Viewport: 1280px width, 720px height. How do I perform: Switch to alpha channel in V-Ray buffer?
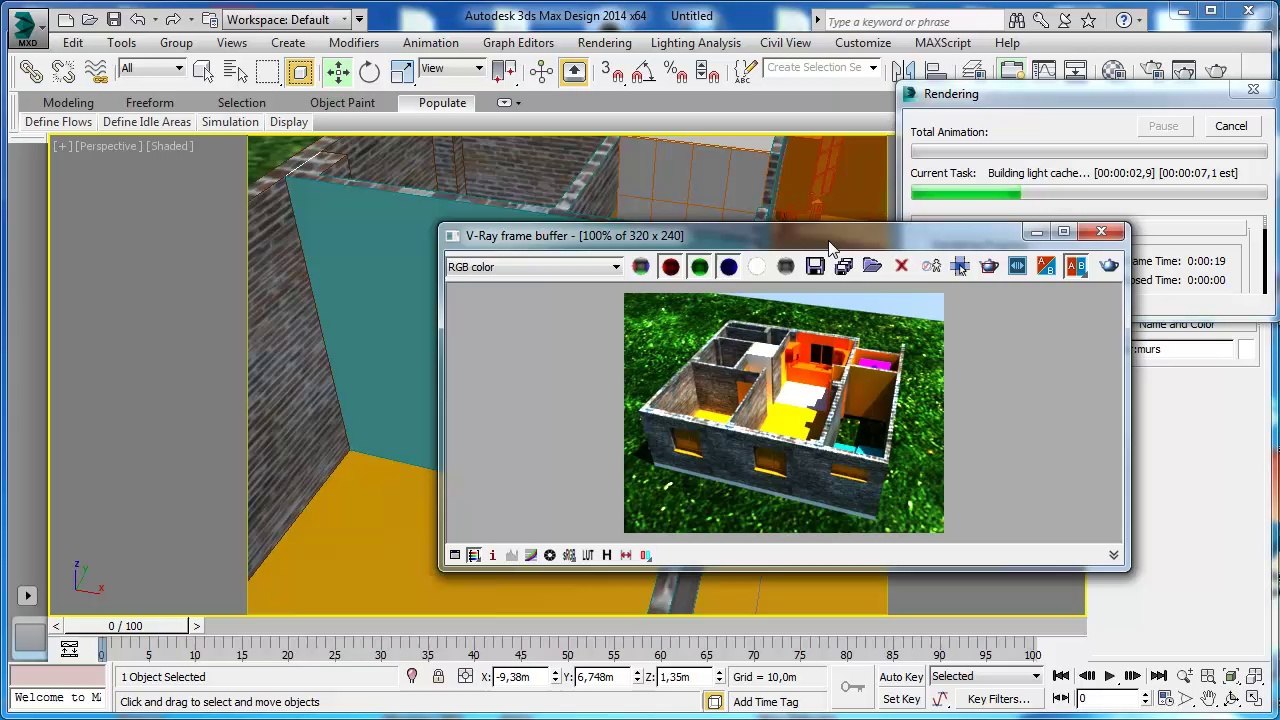pyautogui.click(x=757, y=266)
